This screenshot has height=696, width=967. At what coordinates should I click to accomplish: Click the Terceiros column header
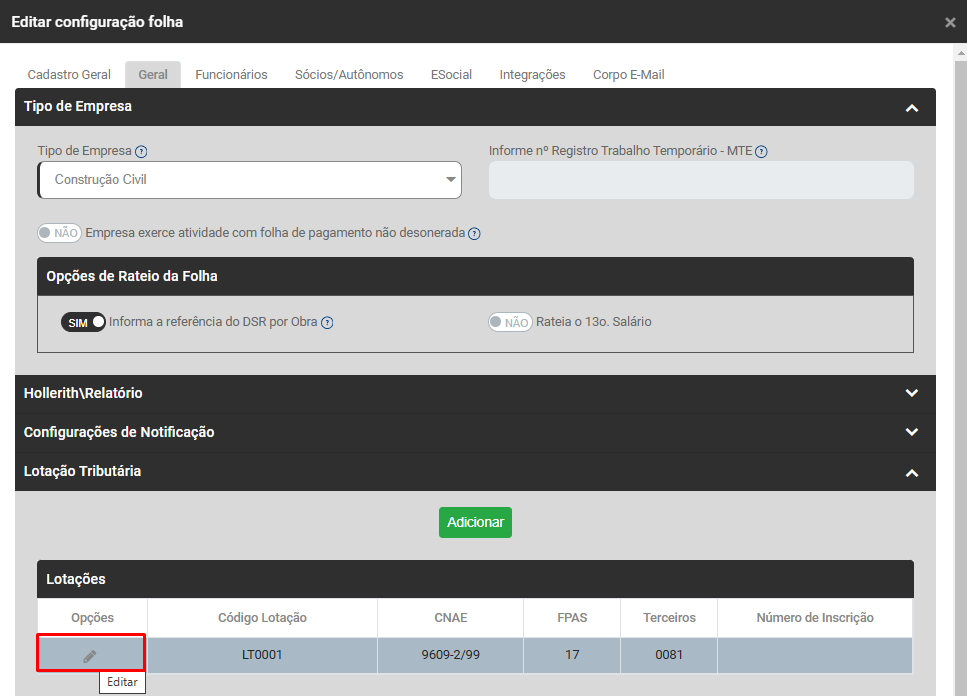(x=669, y=618)
